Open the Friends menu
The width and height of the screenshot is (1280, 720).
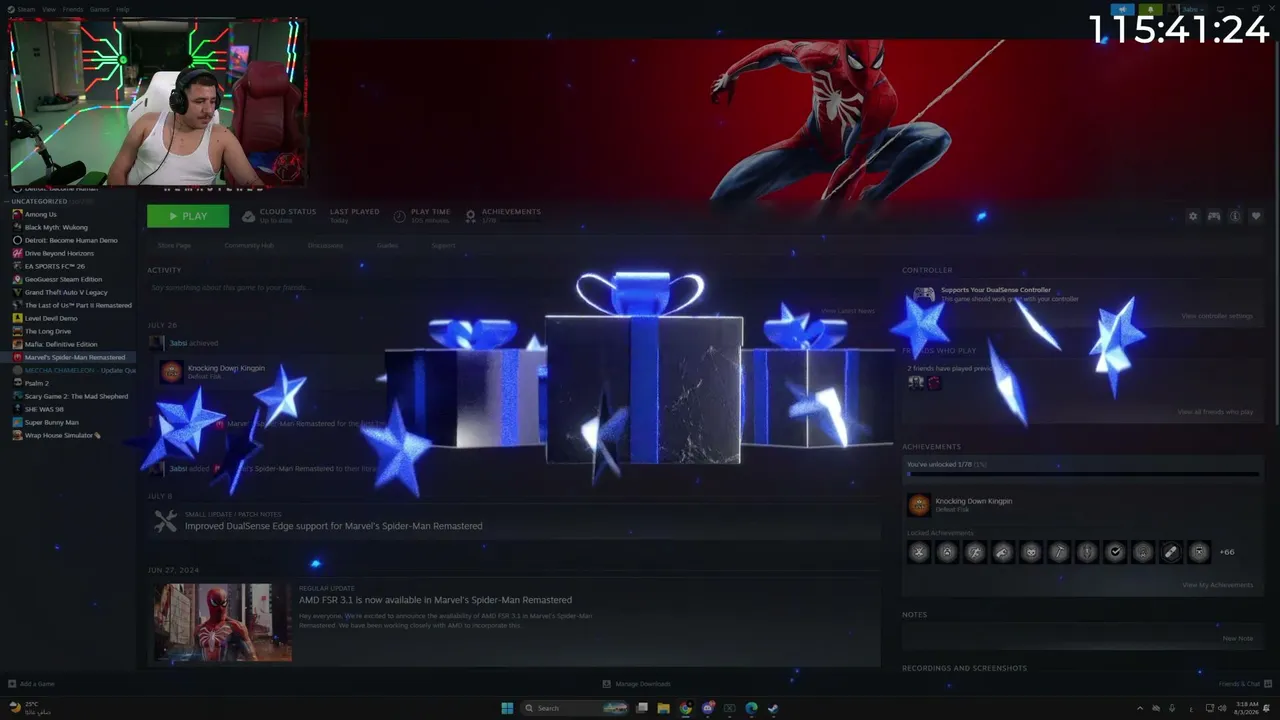(73, 9)
